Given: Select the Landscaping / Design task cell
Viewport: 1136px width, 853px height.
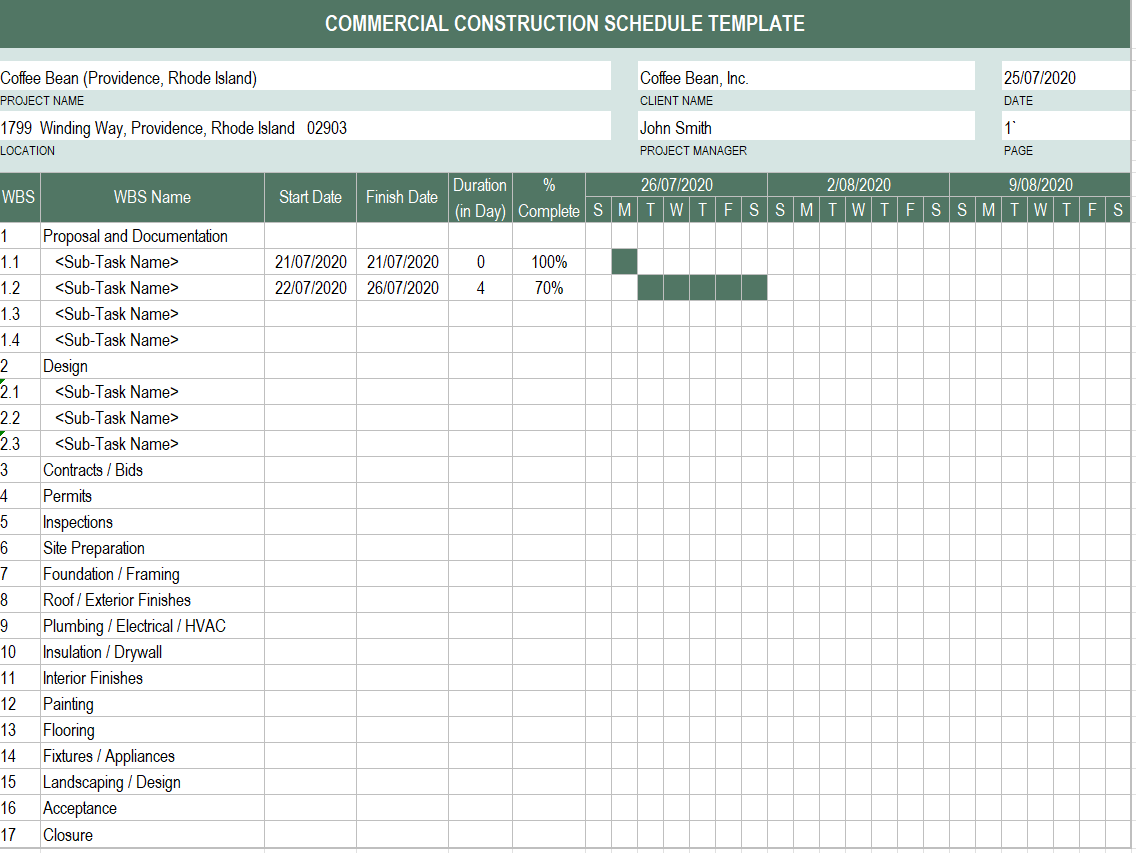Looking at the screenshot, I should [112, 782].
